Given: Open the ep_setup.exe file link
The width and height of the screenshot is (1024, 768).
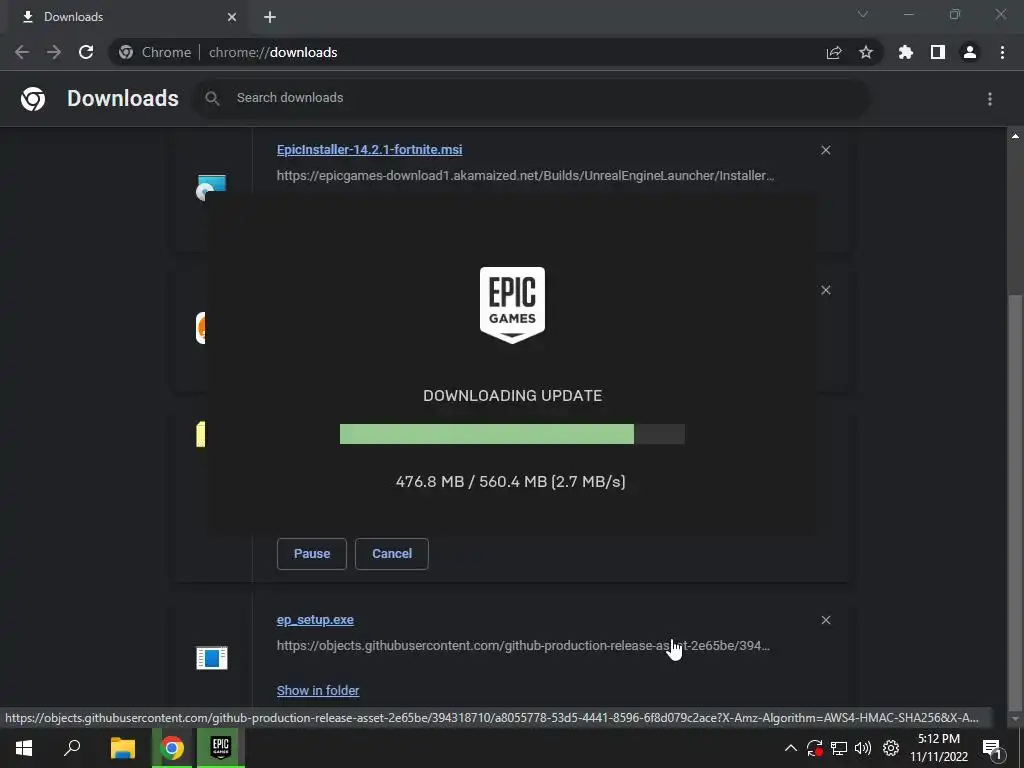Looking at the screenshot, I should pos(315,620).
